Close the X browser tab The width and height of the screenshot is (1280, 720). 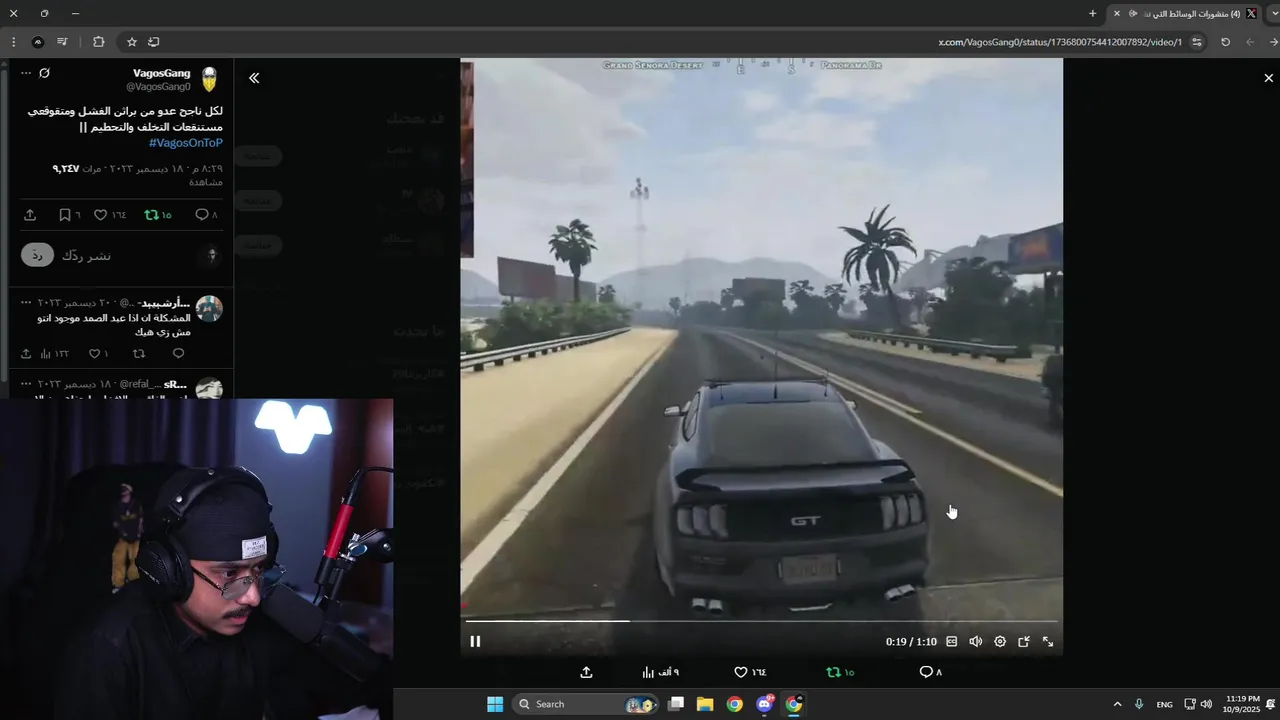pyautogui.click(x=1117, y=14)
